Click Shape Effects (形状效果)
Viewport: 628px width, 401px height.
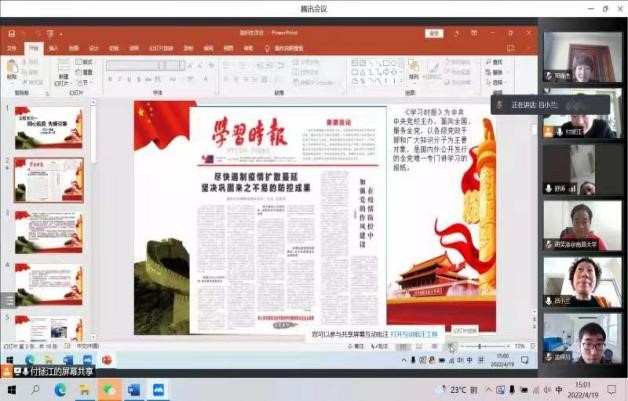(458, 83)
